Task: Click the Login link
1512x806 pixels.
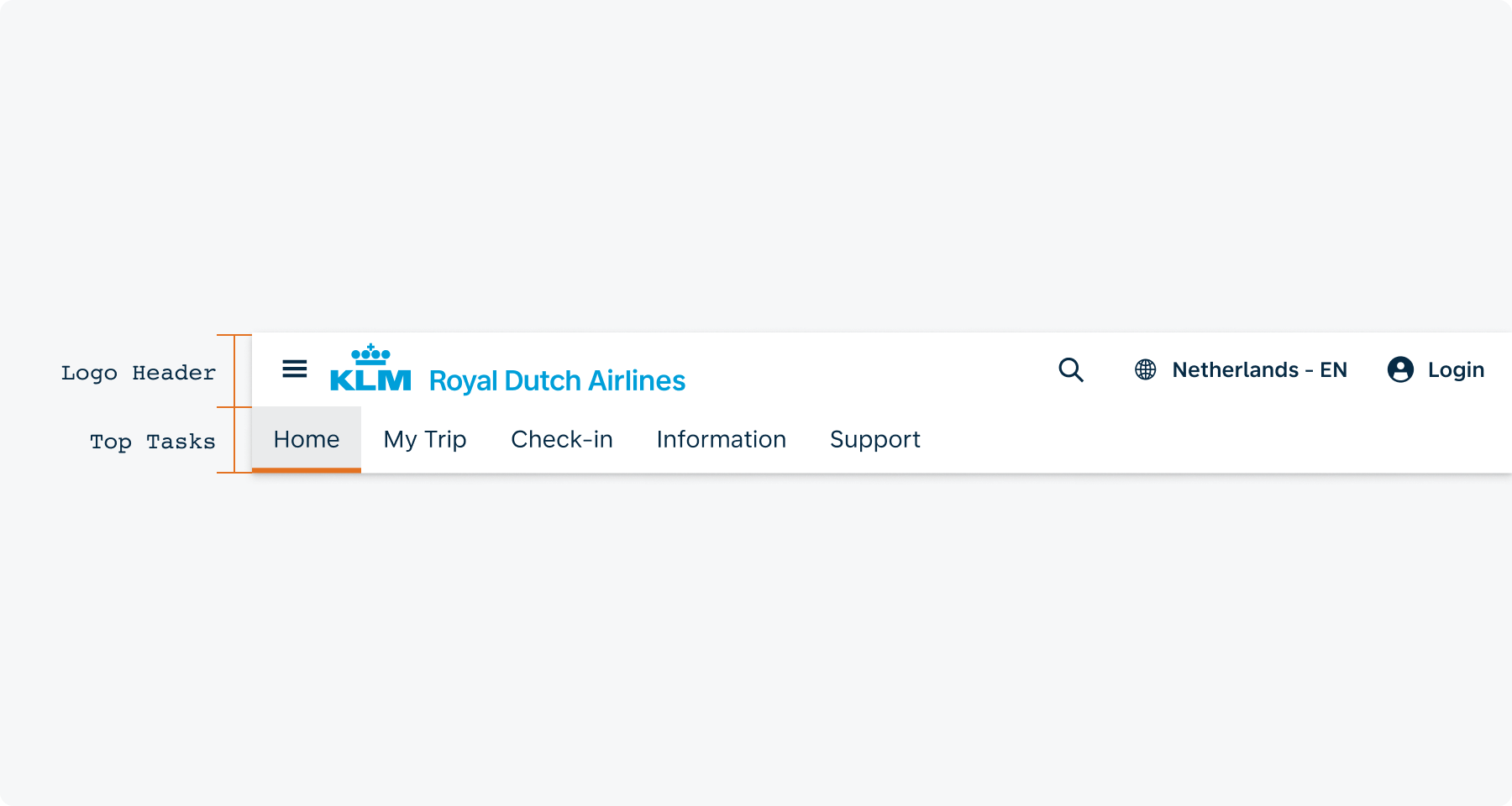Action: [1456, 370]
